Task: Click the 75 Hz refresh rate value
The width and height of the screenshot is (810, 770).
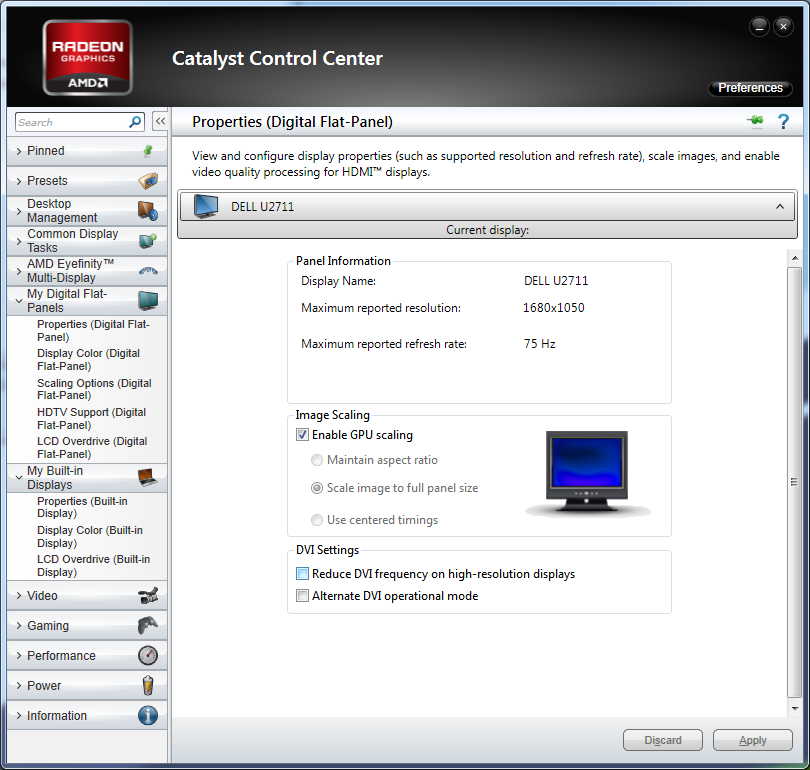Action: point(540,344)
